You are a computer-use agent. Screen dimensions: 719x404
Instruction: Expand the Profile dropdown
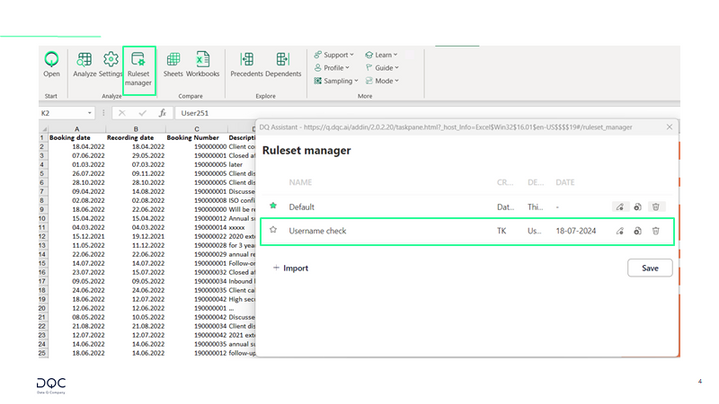(x=332, y=68)
